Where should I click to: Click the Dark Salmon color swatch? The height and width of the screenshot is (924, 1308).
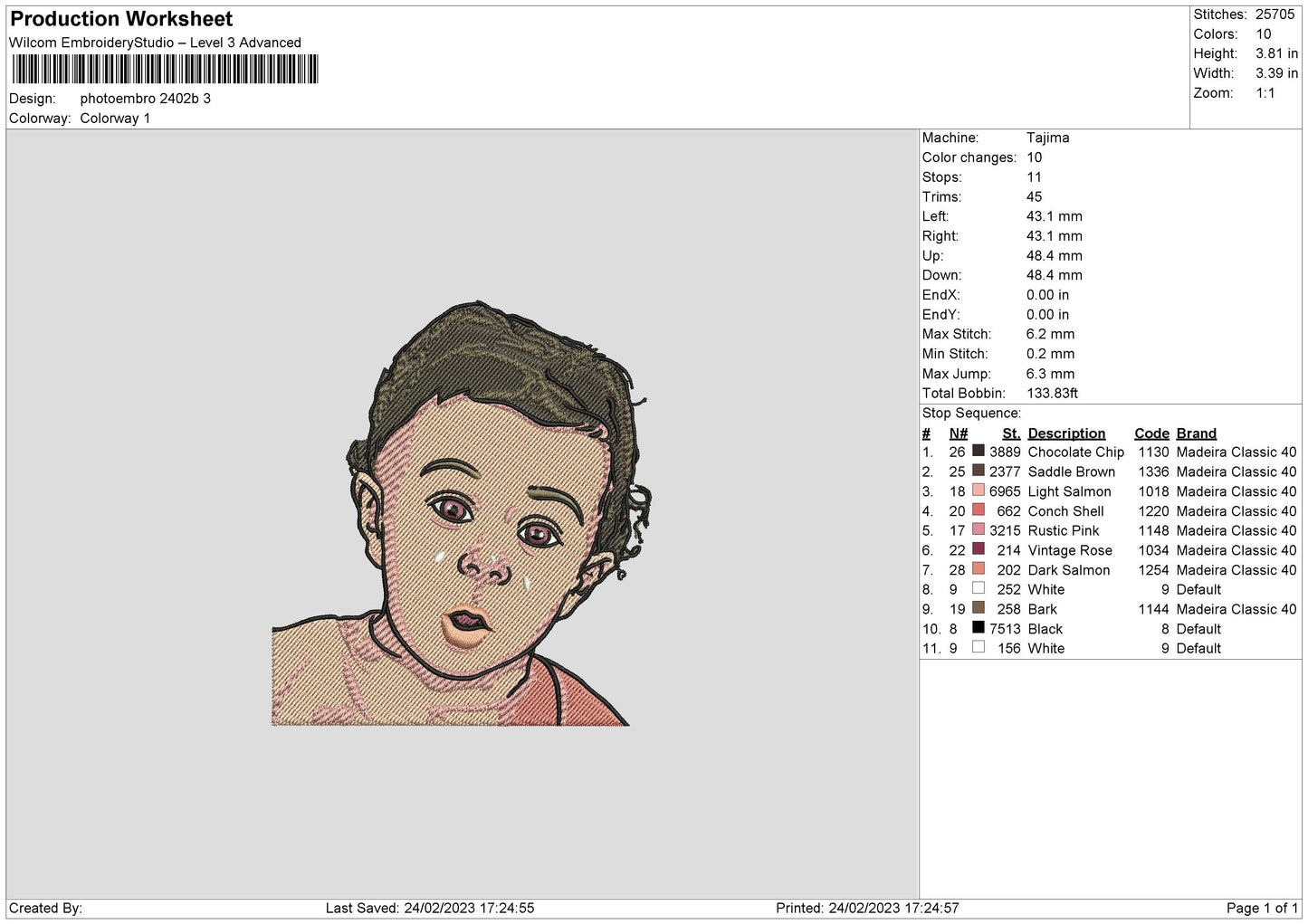pos(979,568)
